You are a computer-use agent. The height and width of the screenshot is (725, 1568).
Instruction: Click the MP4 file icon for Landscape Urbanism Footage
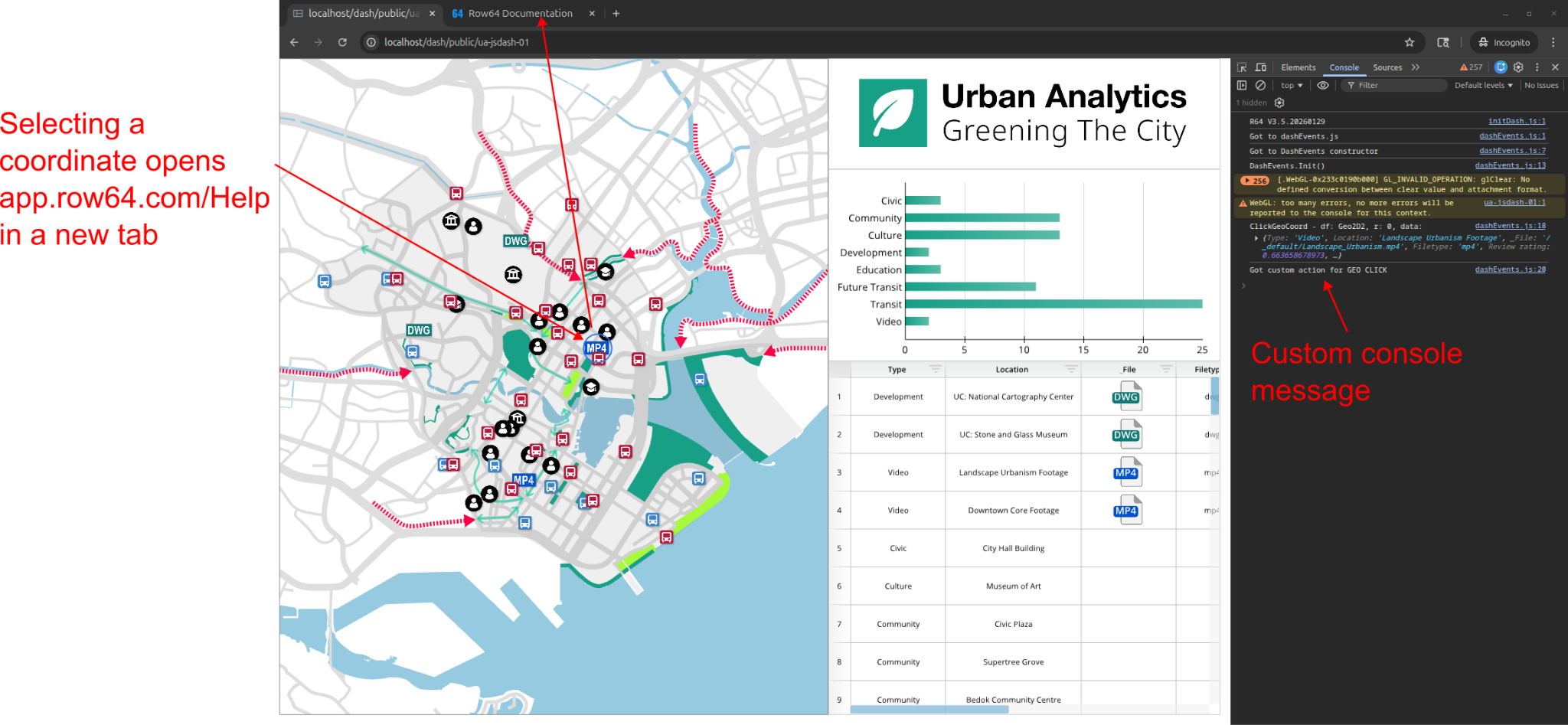pyautogui.click(x=1126, y=472)
